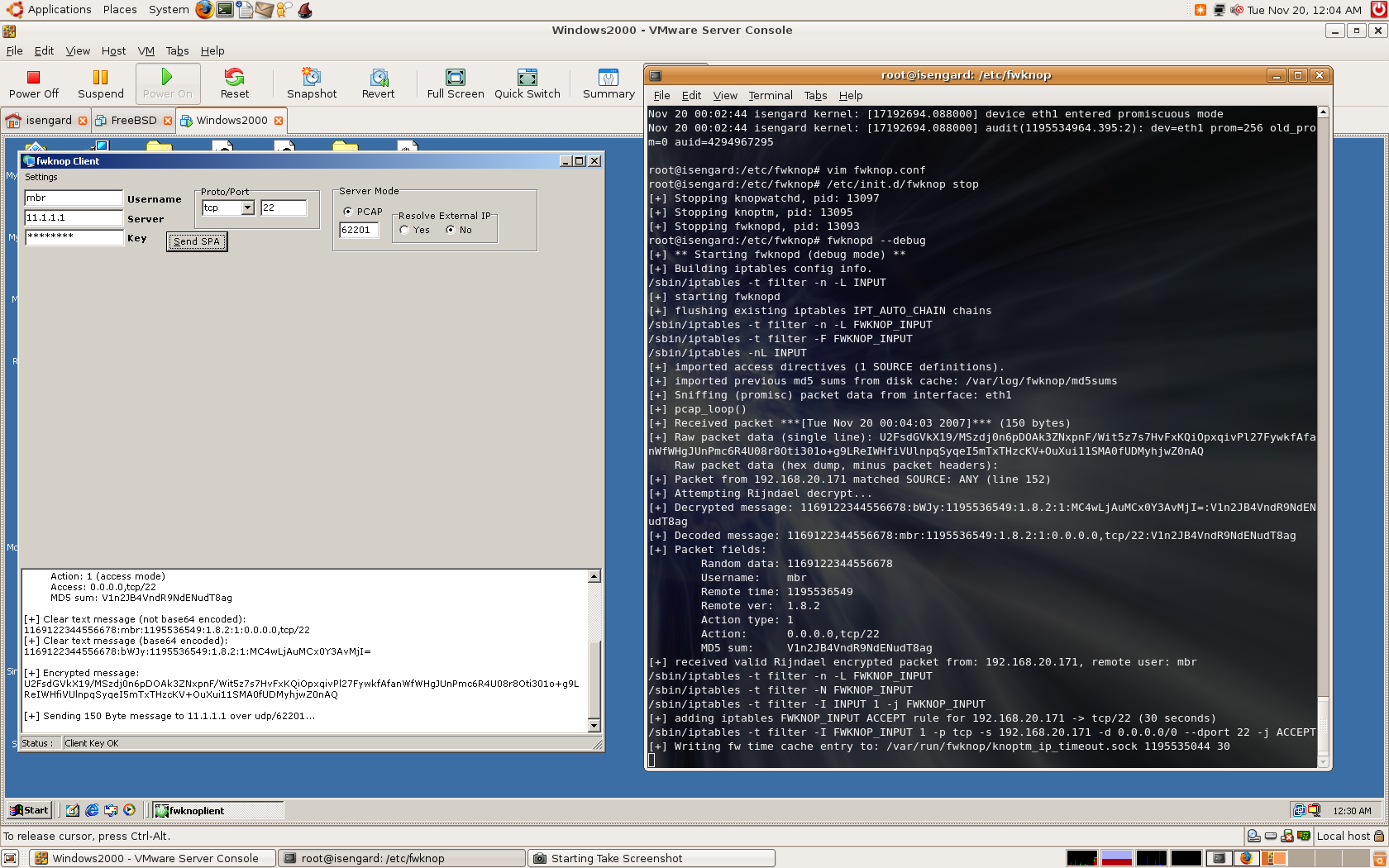
Task: Click the Show Desktop quick launch icon
Action: coord(73,810)
